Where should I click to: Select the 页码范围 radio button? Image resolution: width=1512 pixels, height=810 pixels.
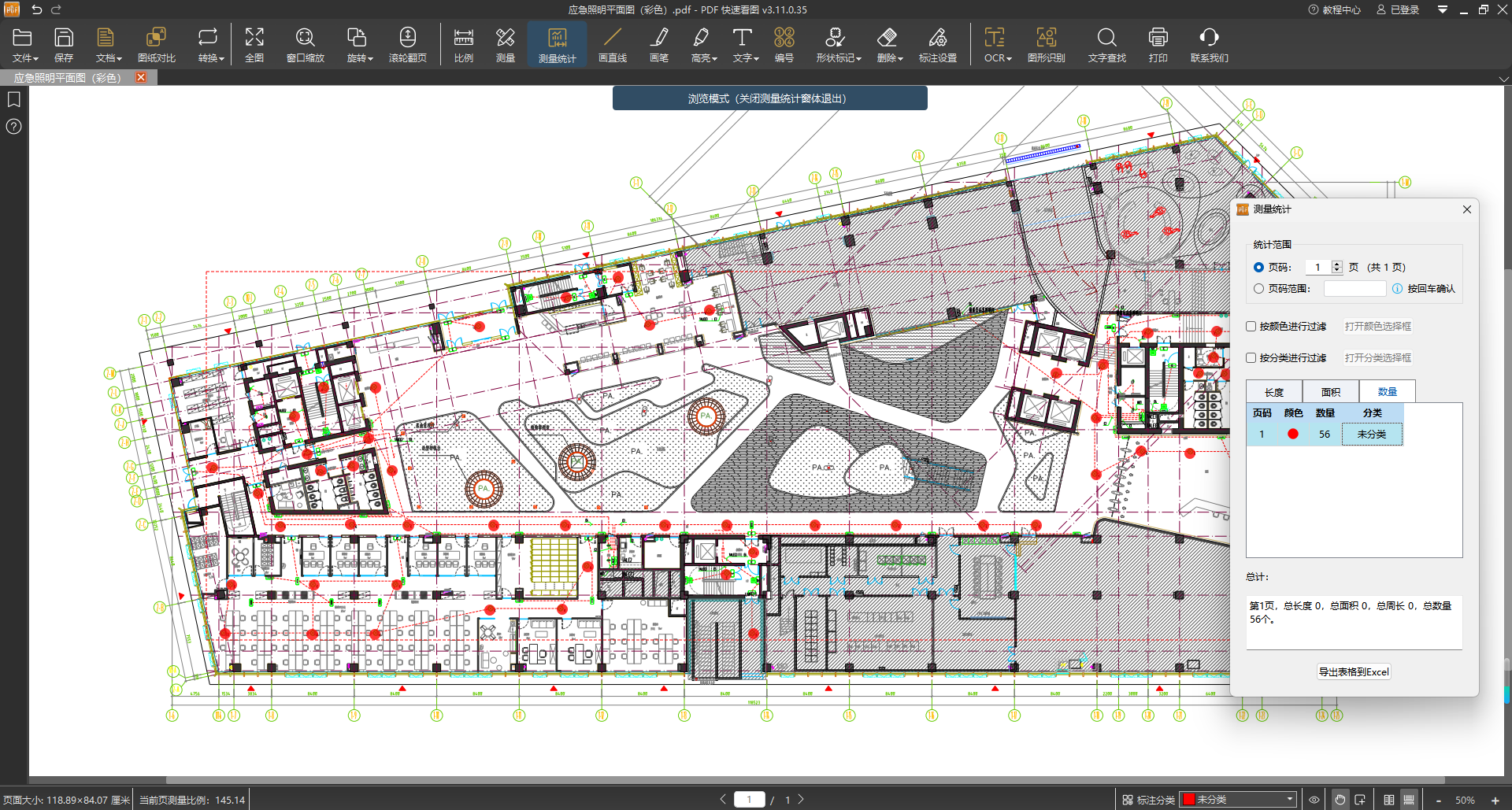[x=1258, y=289]
